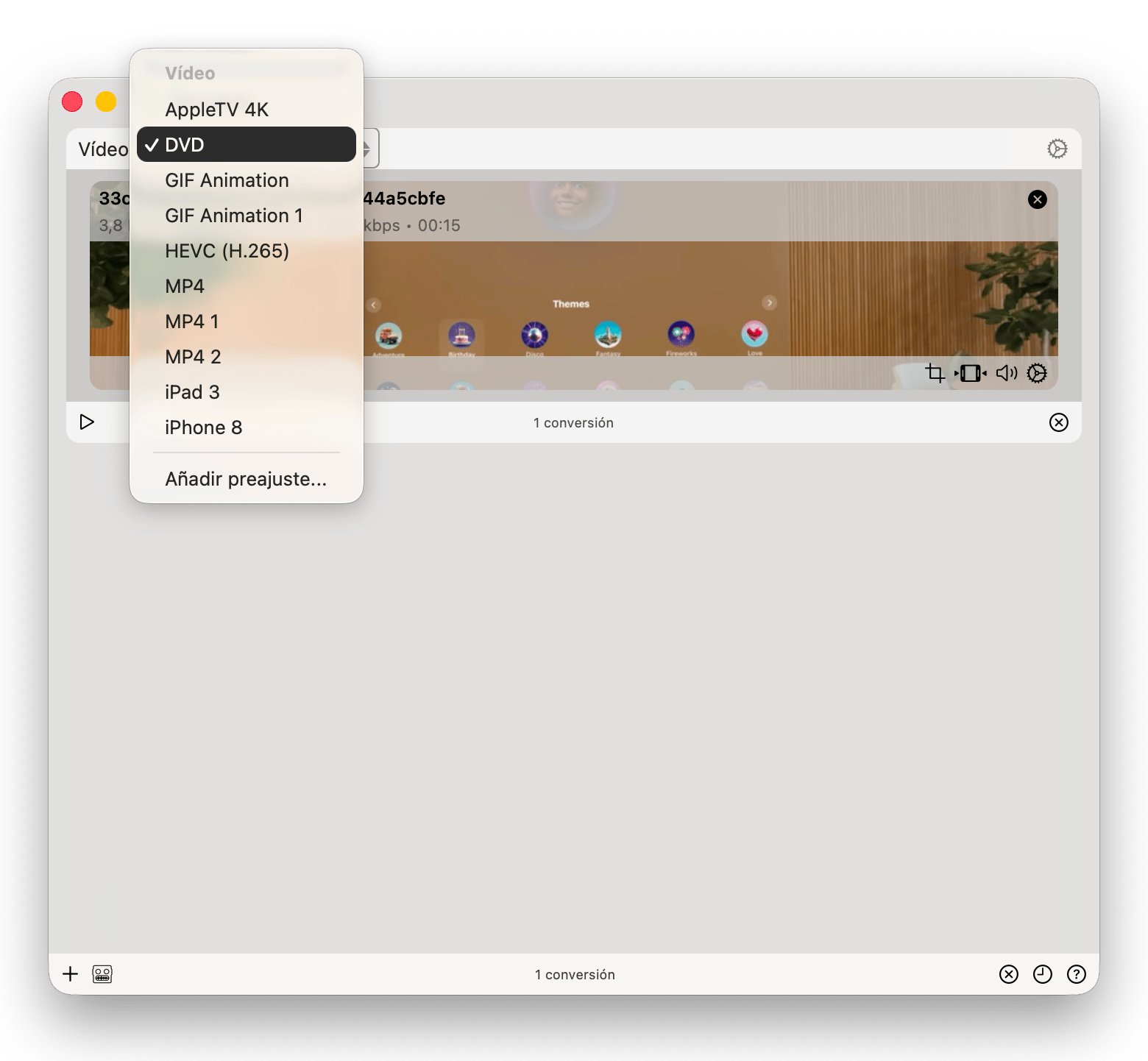Open audio settings speaker icon
The width and height of the screenshot is (1148, 1061).
click(x=1006, y=373)
